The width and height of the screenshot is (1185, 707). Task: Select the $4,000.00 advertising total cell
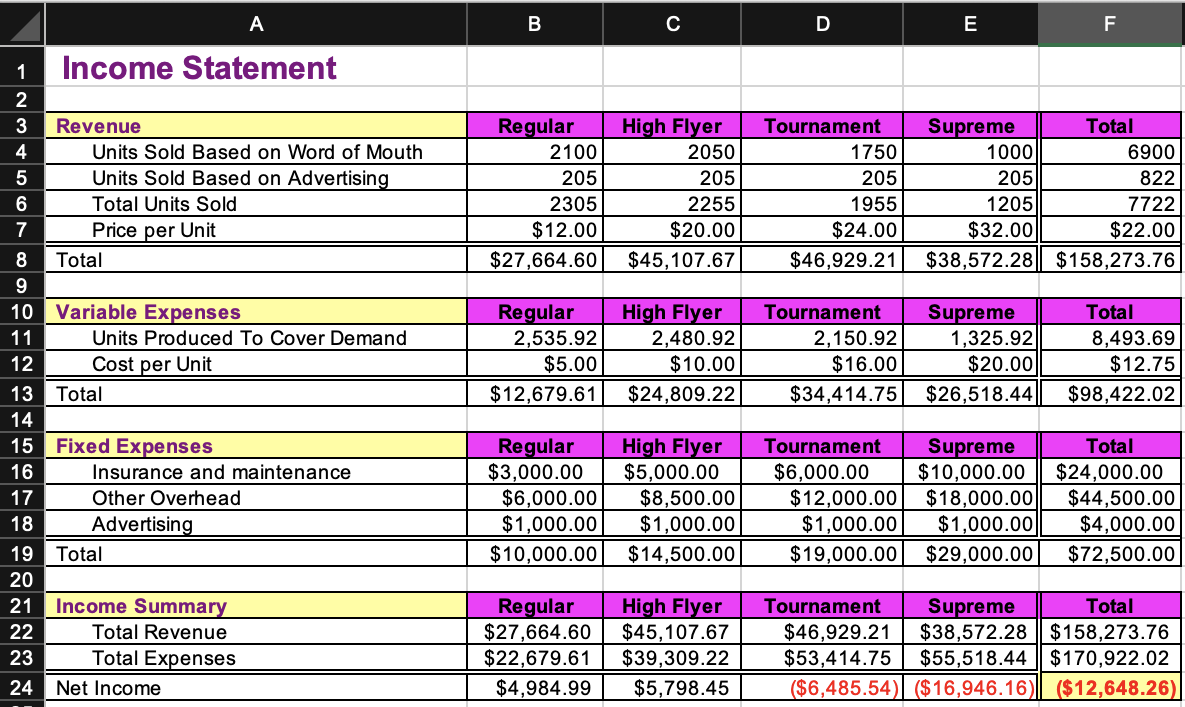click(x=1109, y=524)
